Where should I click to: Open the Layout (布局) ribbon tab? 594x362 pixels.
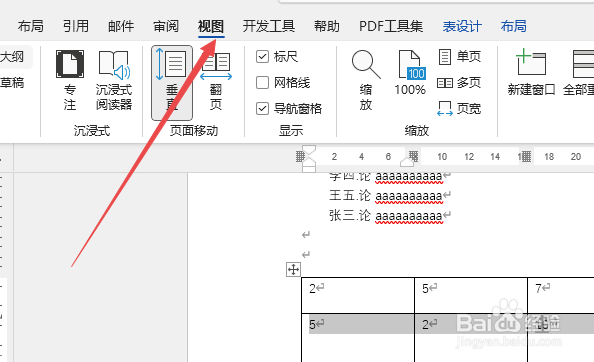tap(31, 26)
